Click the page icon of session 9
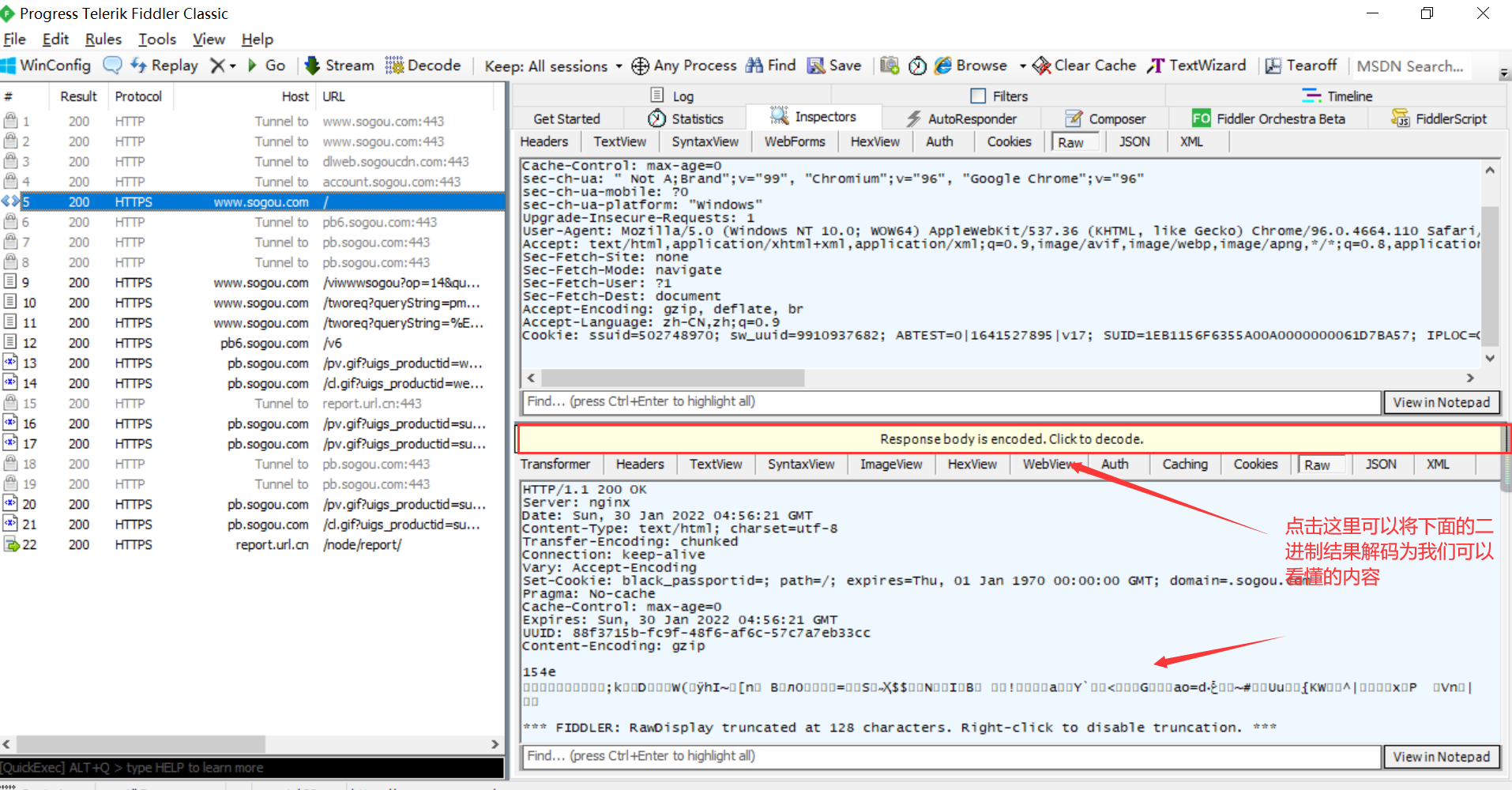The width and height of the screenshot is (1512, 790). point(10,282)
